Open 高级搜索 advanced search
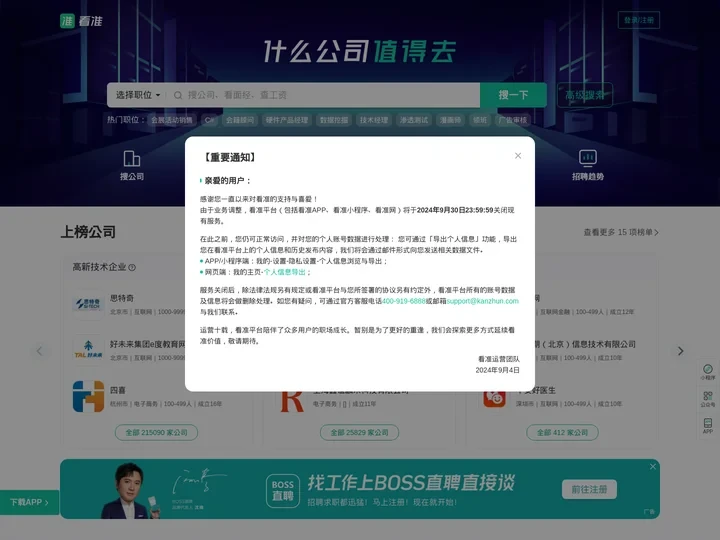The height and width of the screenshot is (540, 720). 585,95
